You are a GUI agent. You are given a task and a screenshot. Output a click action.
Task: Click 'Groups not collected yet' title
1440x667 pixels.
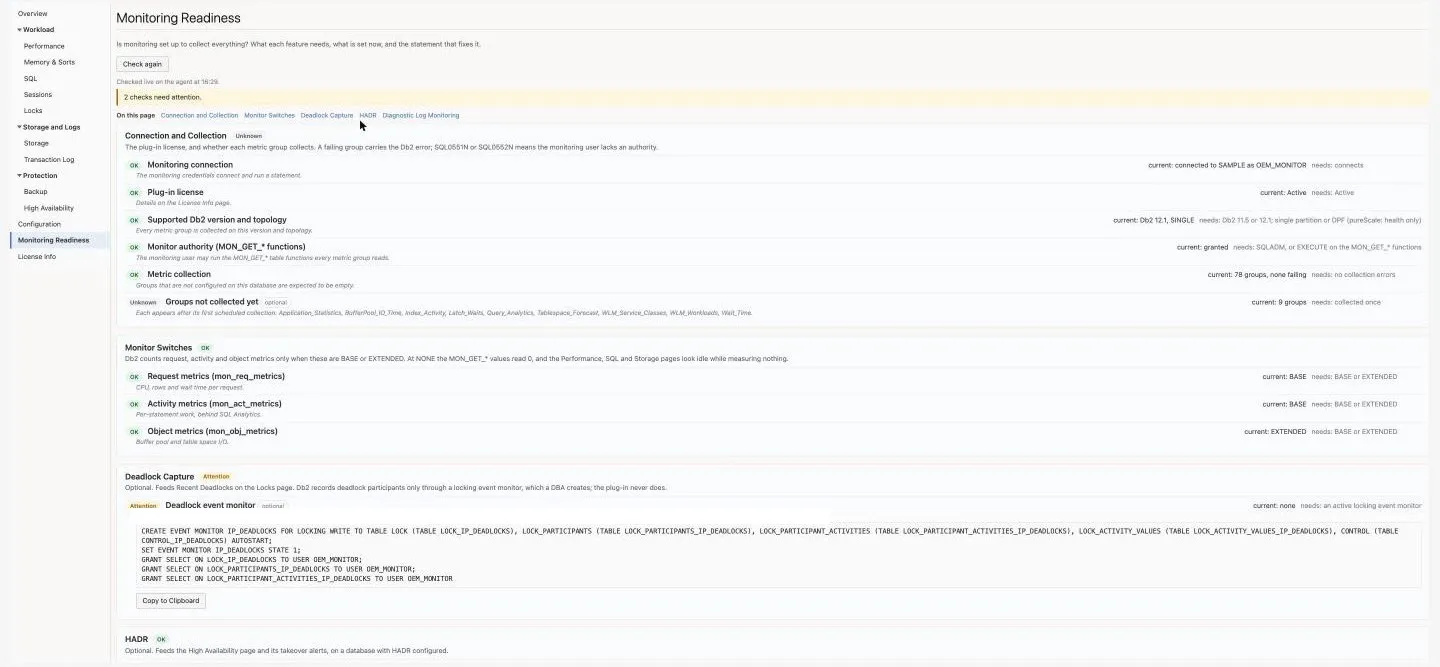point(212,302)
